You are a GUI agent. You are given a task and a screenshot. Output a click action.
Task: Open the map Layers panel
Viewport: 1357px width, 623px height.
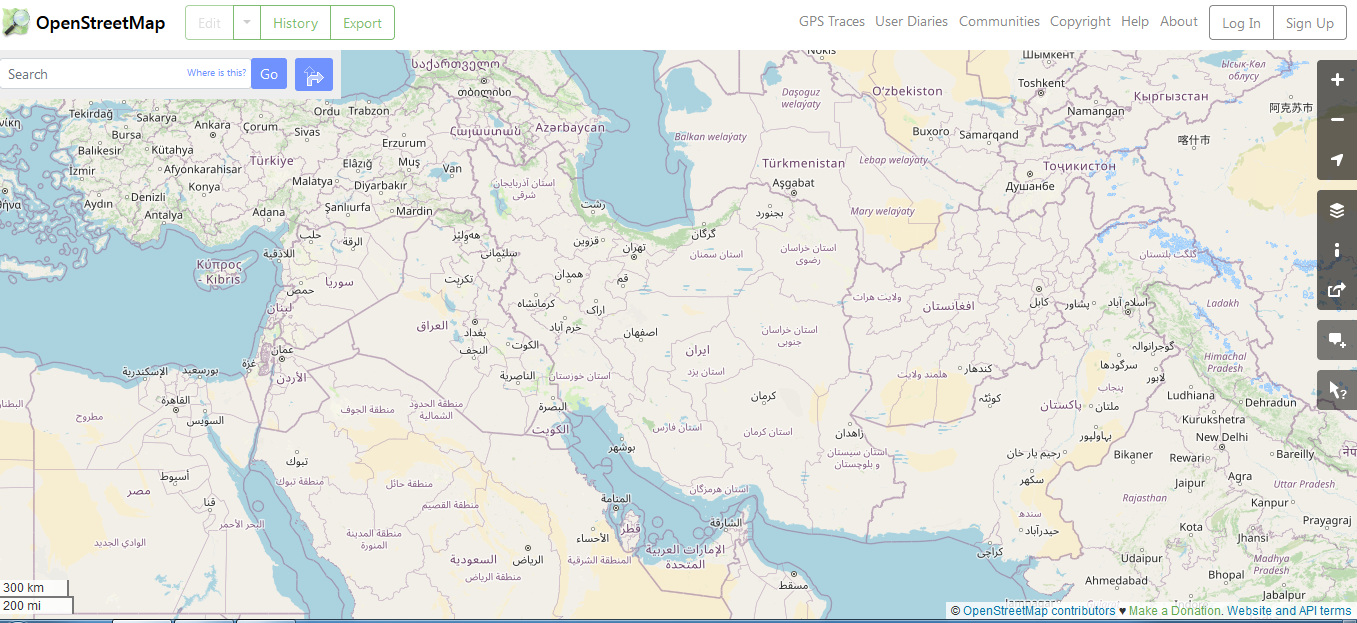(1337, 211)
